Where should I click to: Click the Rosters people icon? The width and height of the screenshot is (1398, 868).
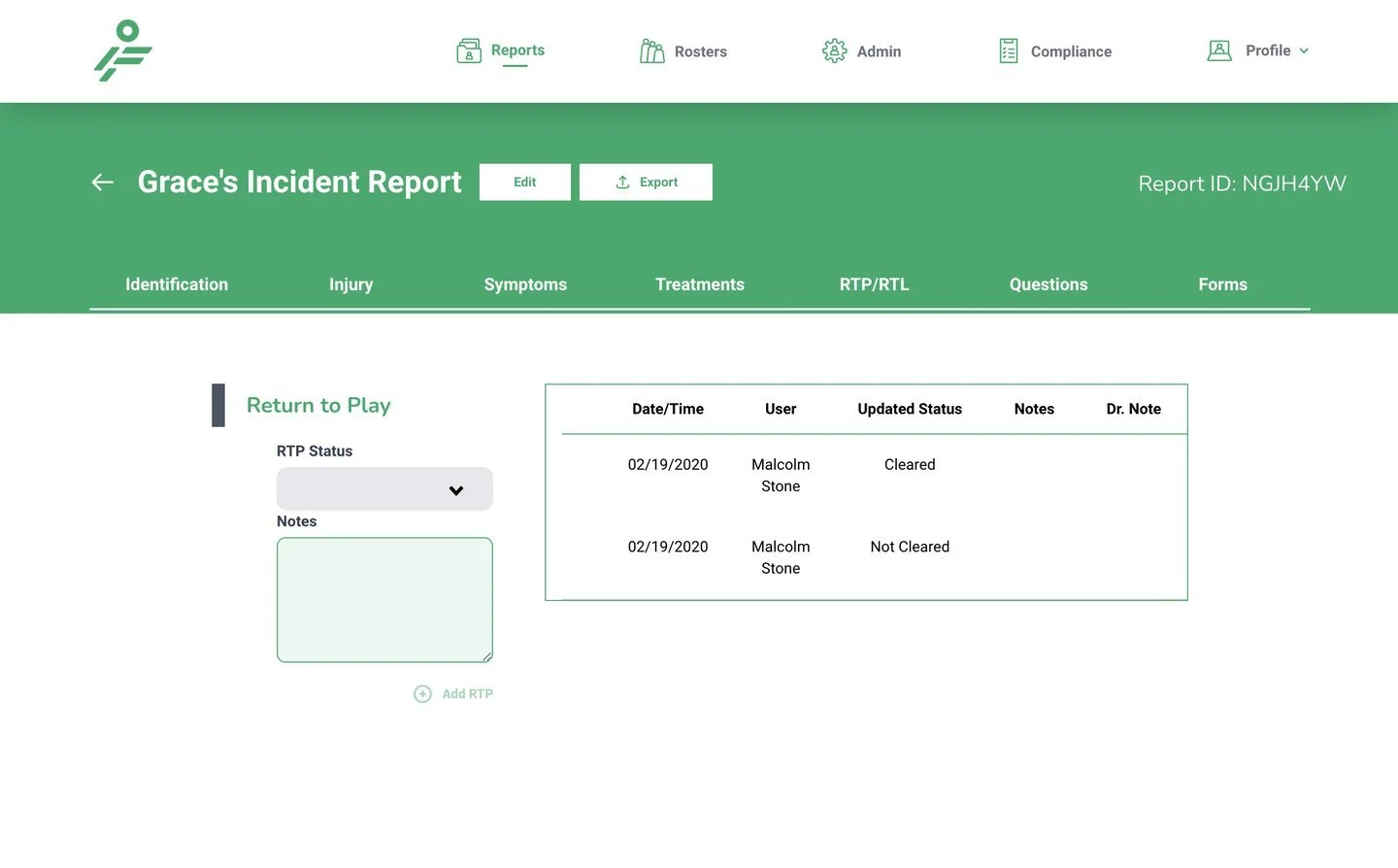[x=652, y=50]
